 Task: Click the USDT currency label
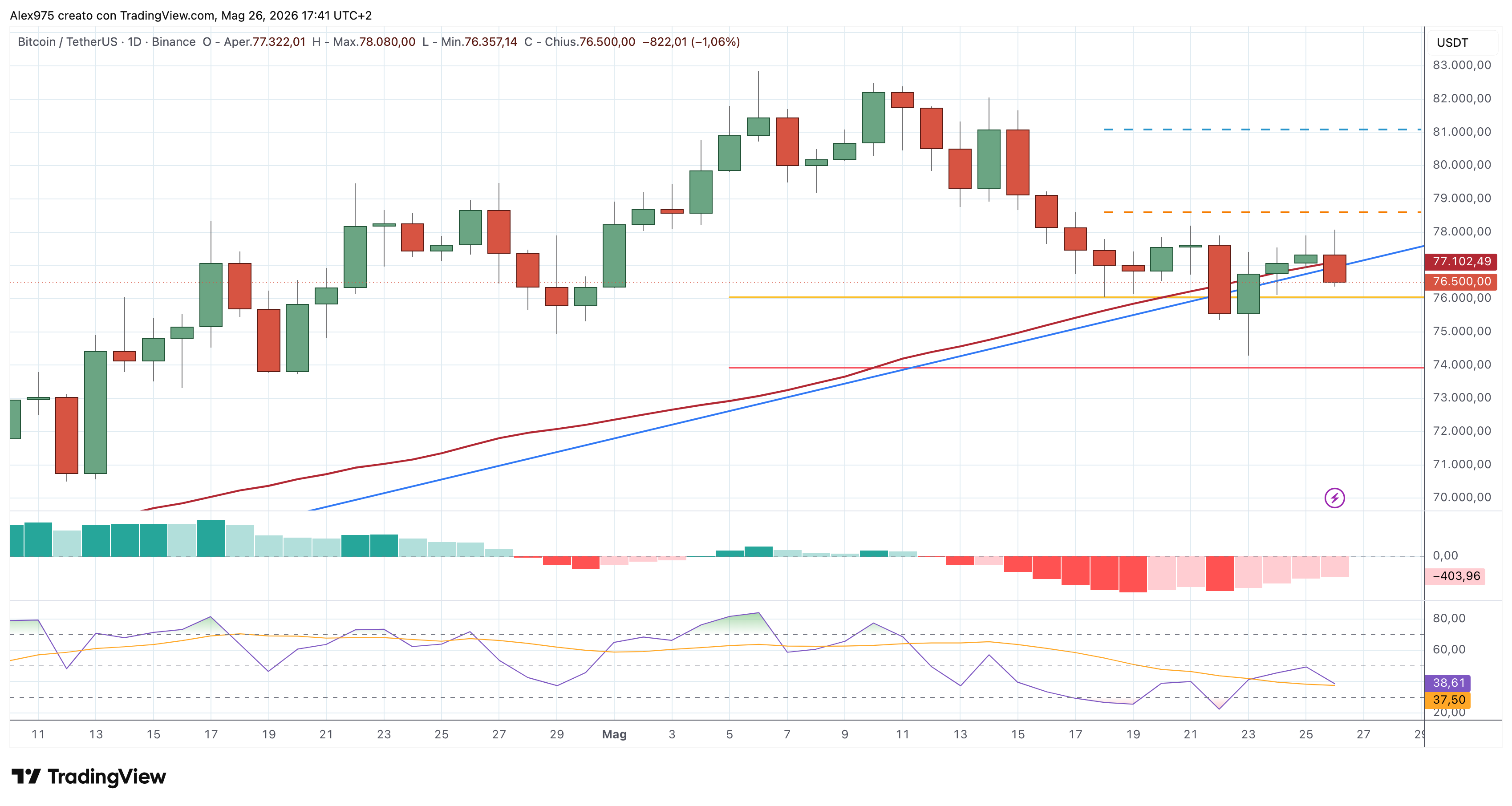coord(1452,43)
